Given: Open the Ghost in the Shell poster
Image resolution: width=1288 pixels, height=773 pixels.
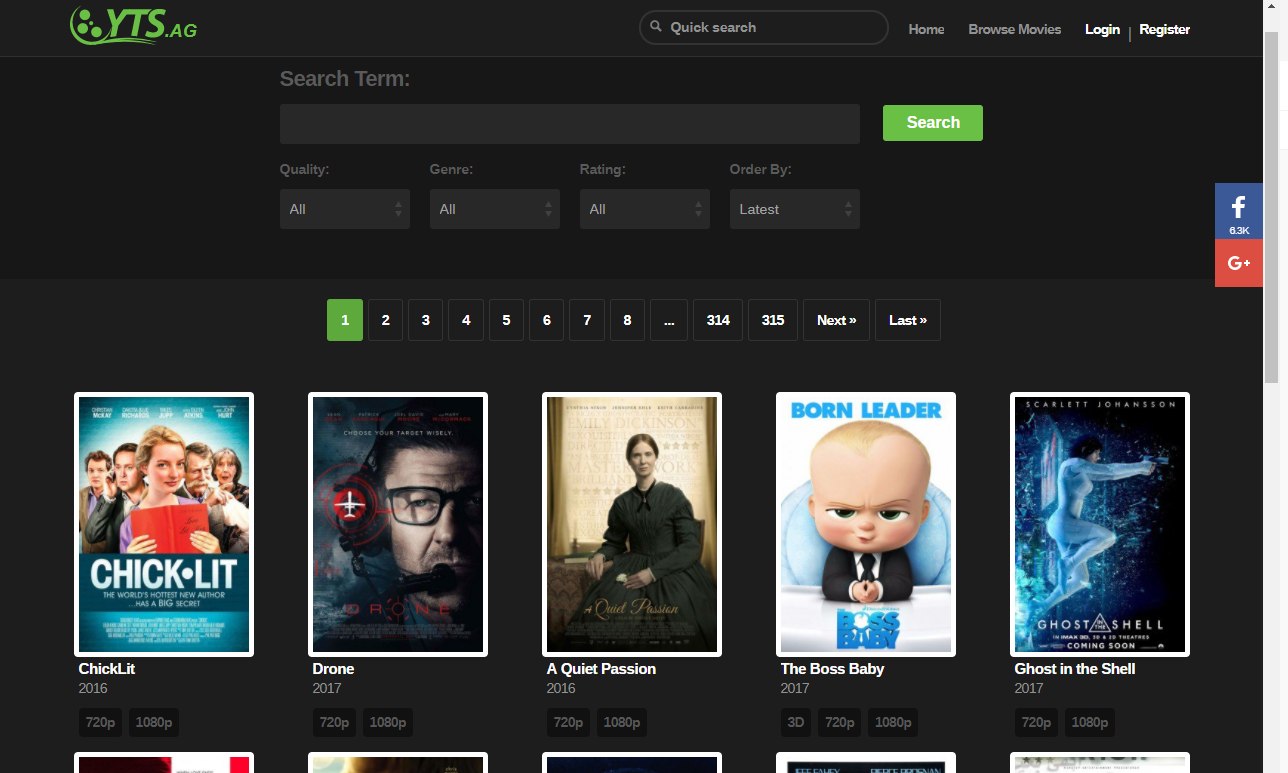Looking at the screenshot, I should click(1099, 523).
